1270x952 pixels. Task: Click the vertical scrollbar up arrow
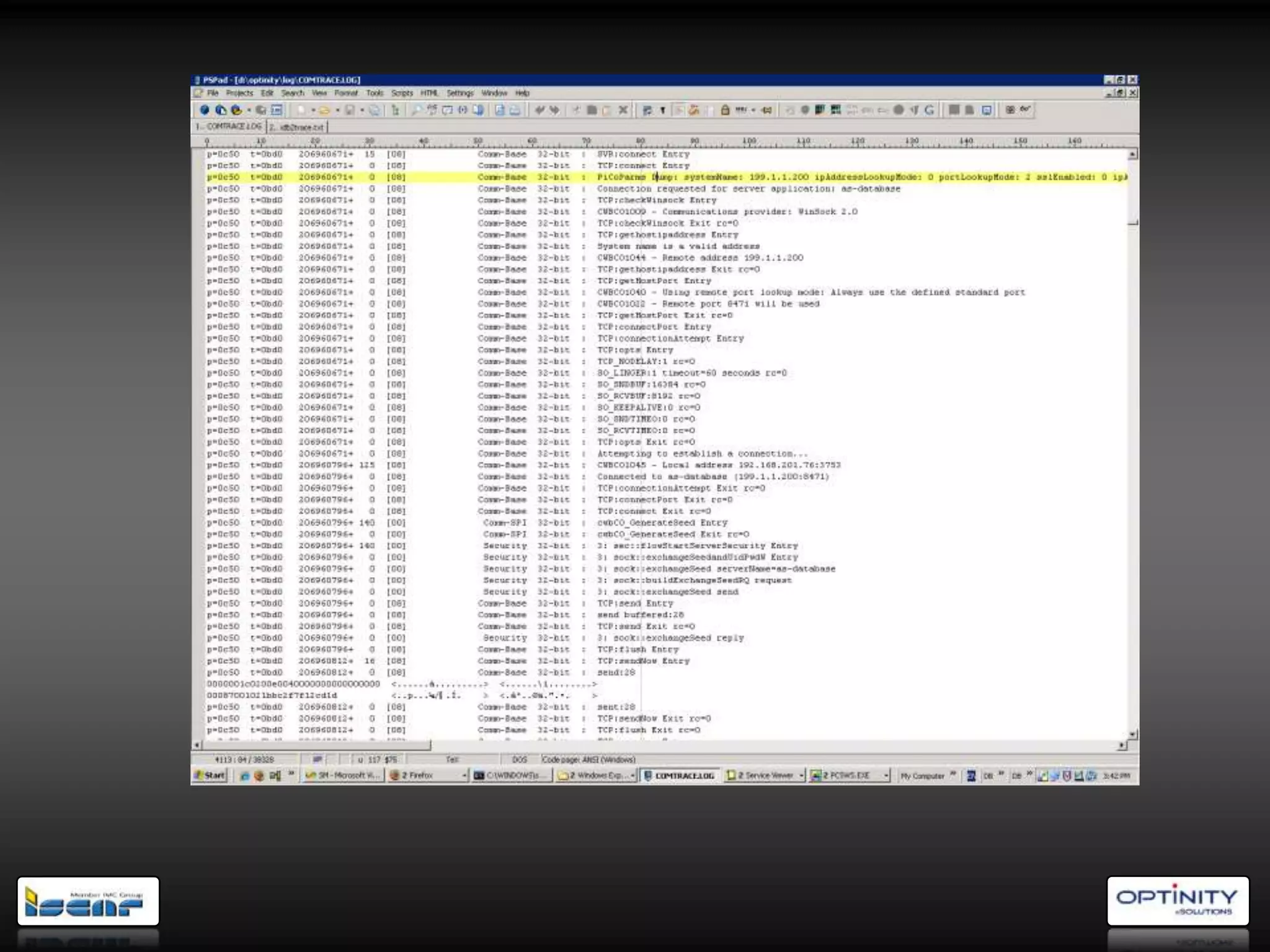1133,154
